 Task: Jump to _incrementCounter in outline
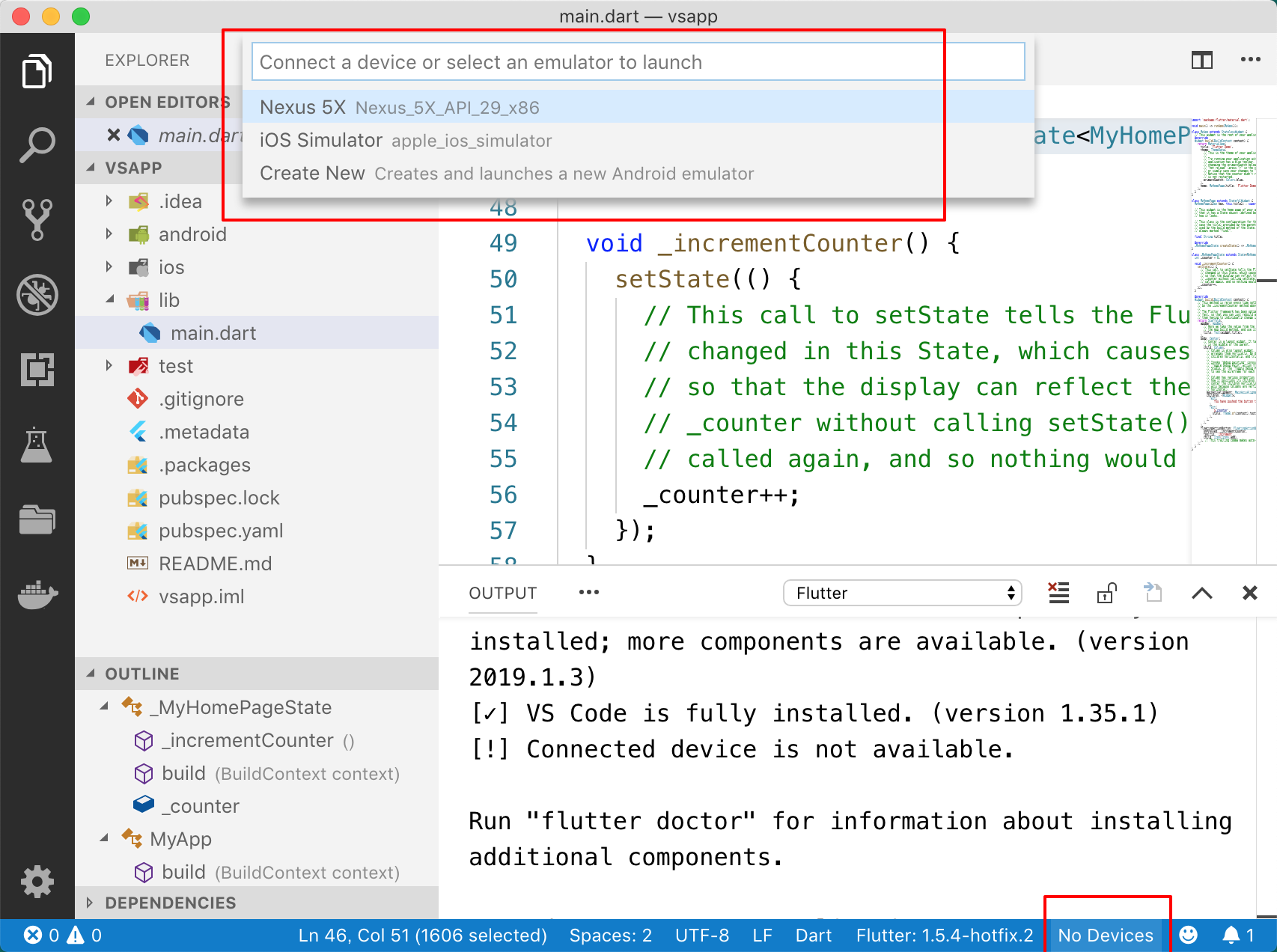257,740
